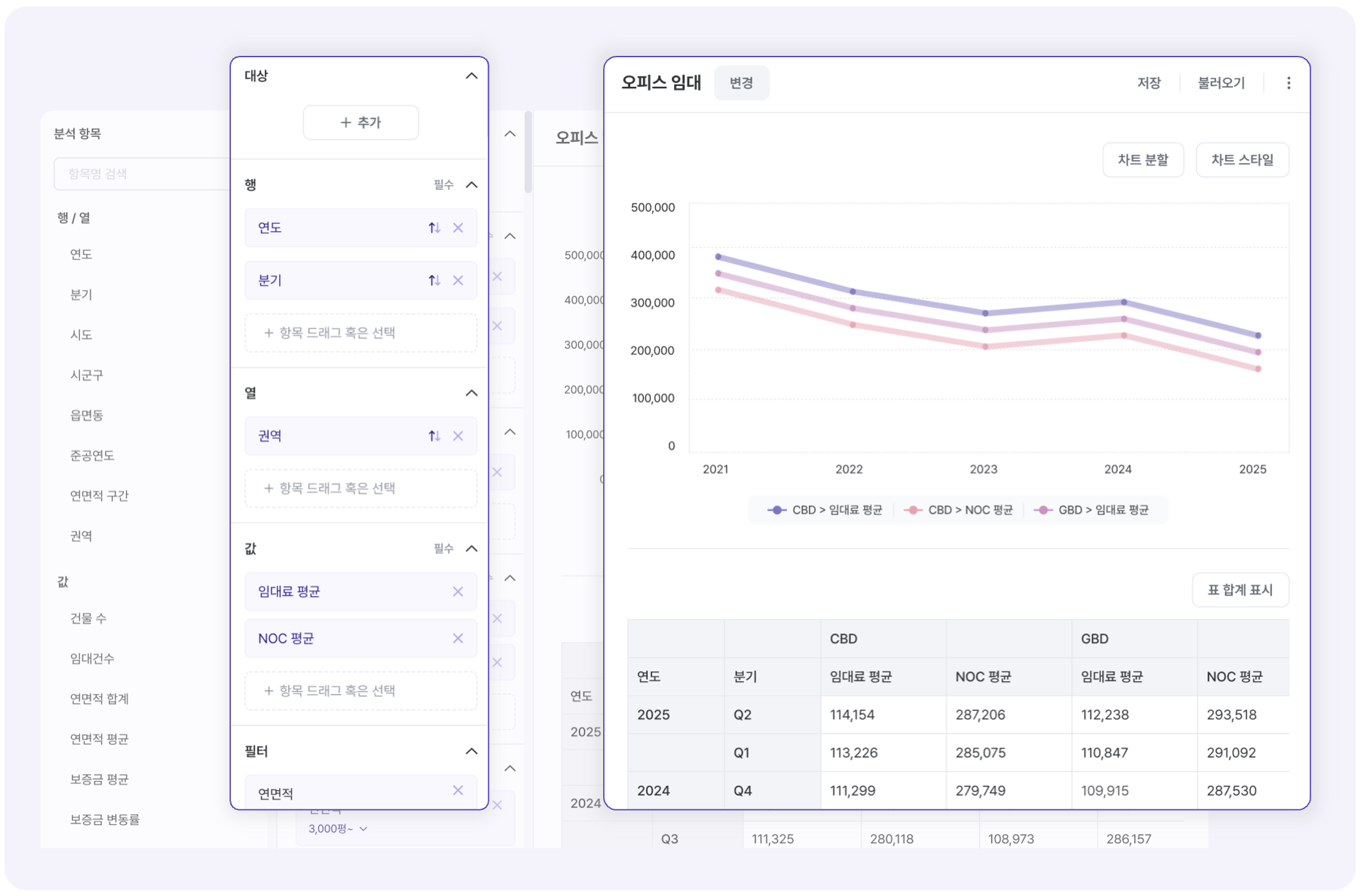The image size is (1362, 896).
Task: Remove the 분기 item with its X icon
Action: click(x=458, y=280)
